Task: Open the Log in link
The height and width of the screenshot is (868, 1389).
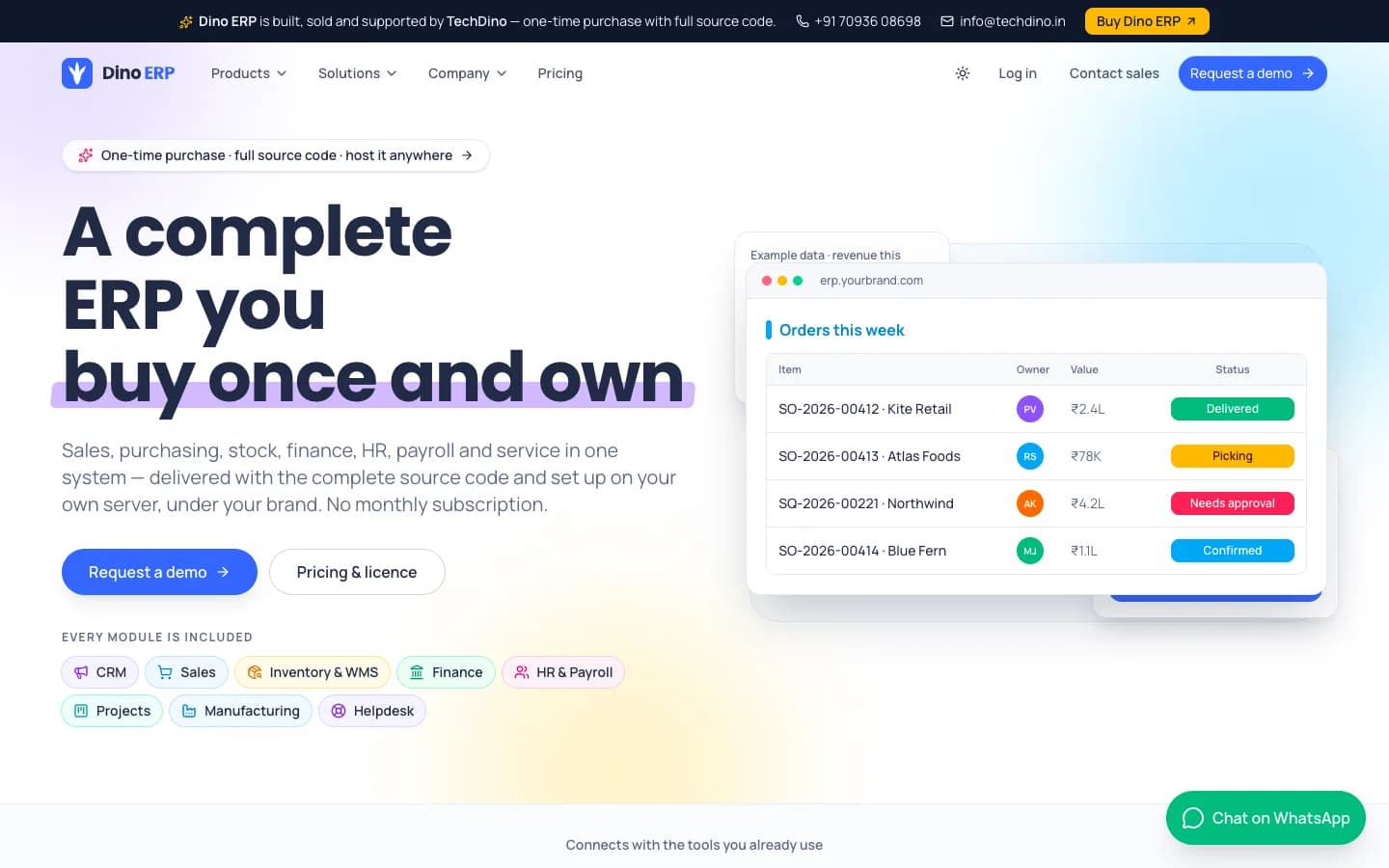Action: coord(1018,73)
